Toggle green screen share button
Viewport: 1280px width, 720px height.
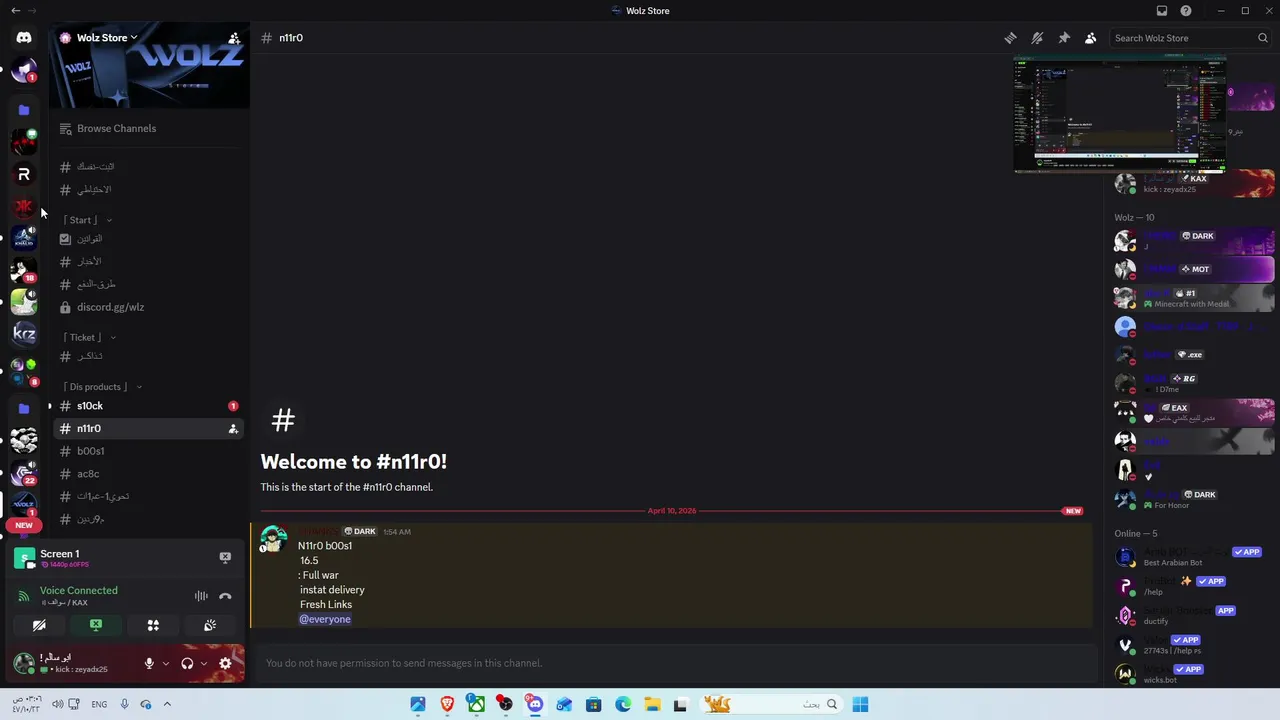coord(96,625)
